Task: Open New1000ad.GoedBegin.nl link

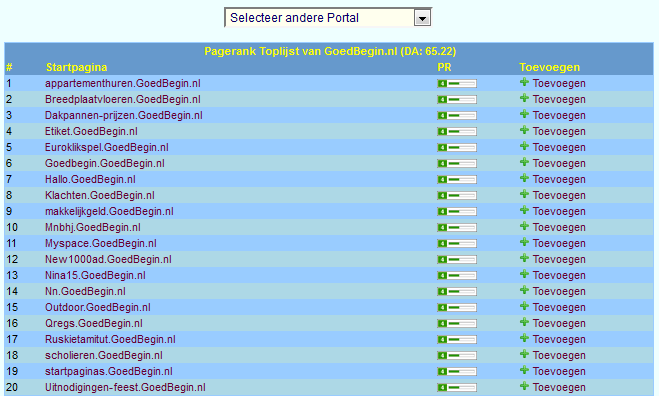Action: [x=108, y=259]
